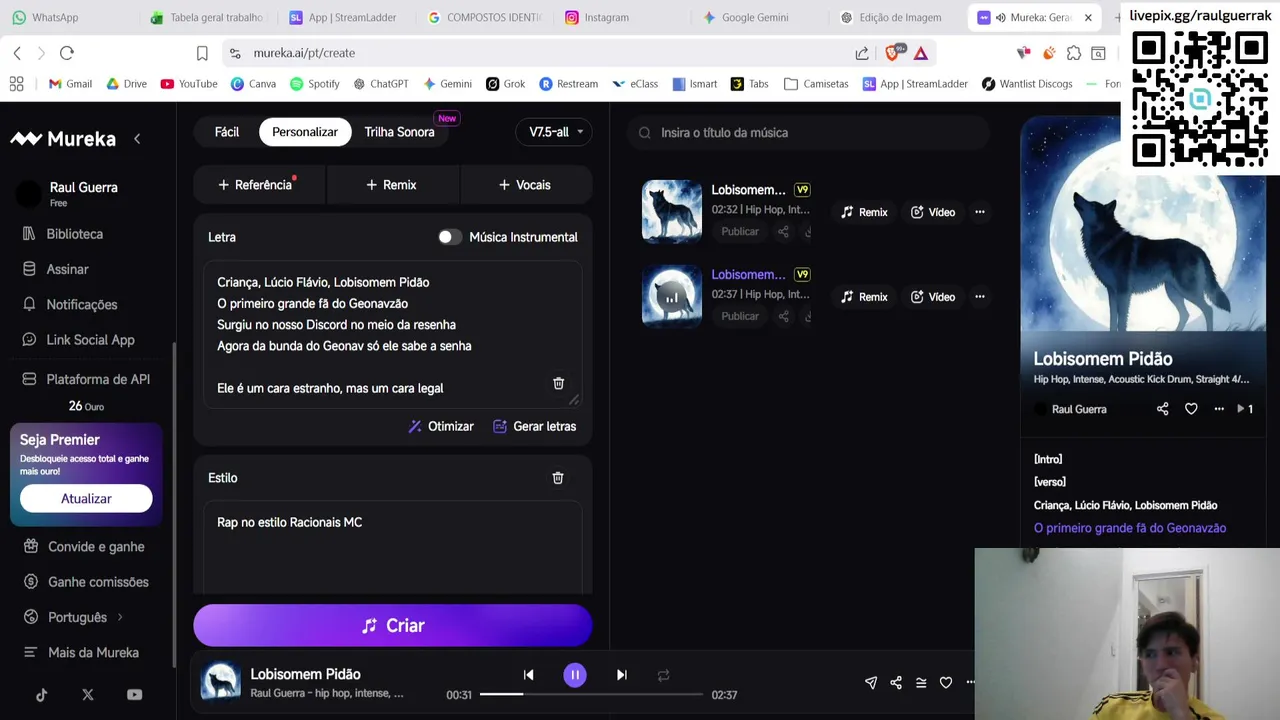Open Mureka YouTube link

135,695
